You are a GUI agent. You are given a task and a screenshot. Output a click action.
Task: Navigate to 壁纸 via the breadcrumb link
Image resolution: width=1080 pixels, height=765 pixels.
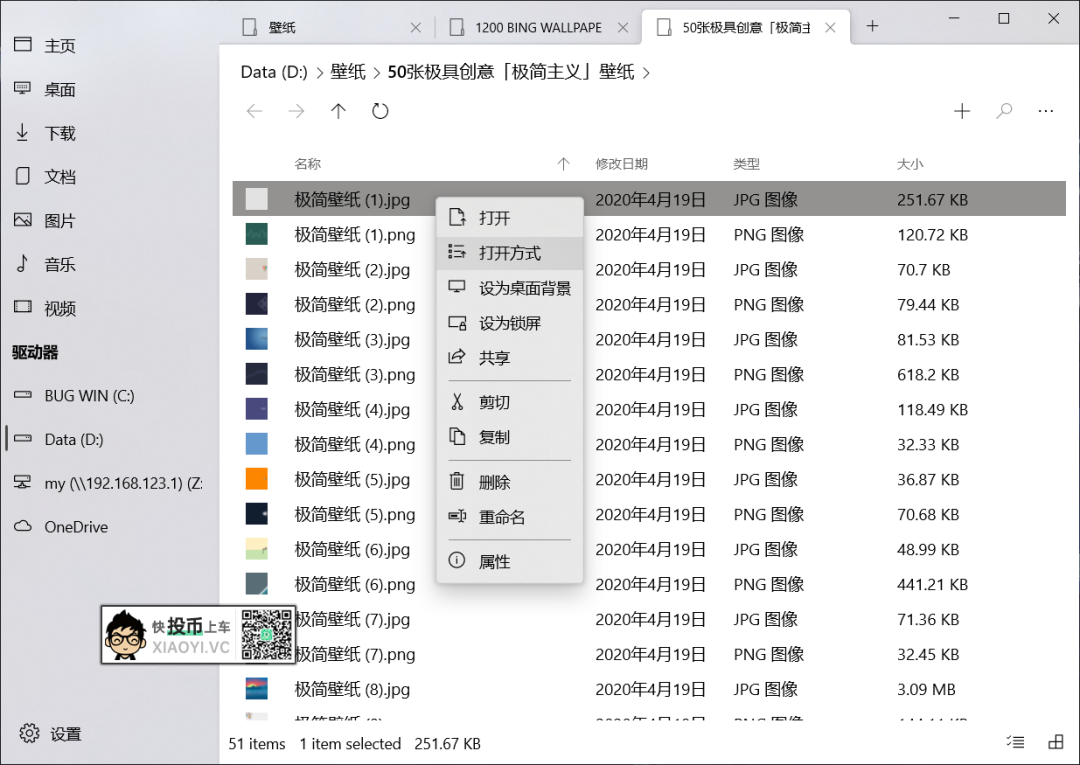point(348,72)
